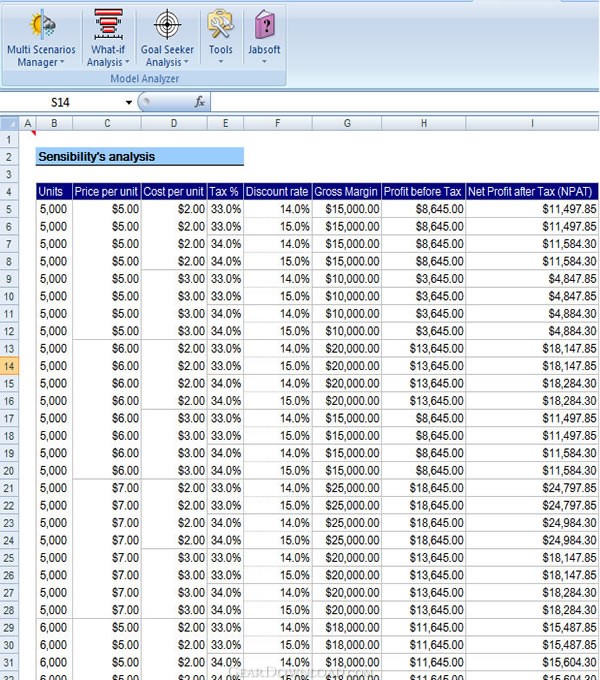Click the Gross Margin header cell

click(347, 192)
